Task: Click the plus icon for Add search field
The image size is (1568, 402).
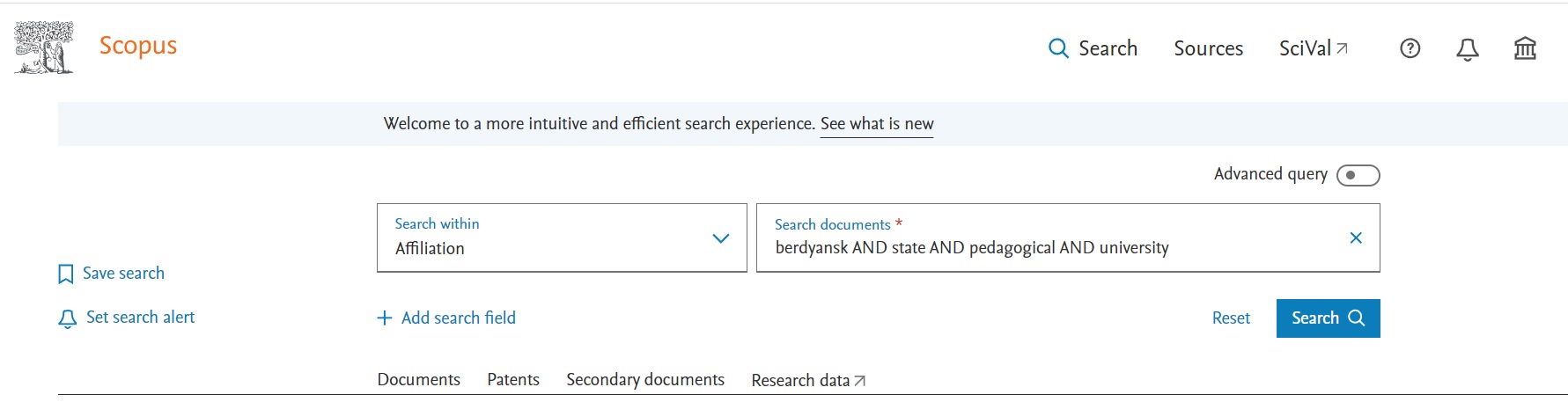Action: pos(384,318)
